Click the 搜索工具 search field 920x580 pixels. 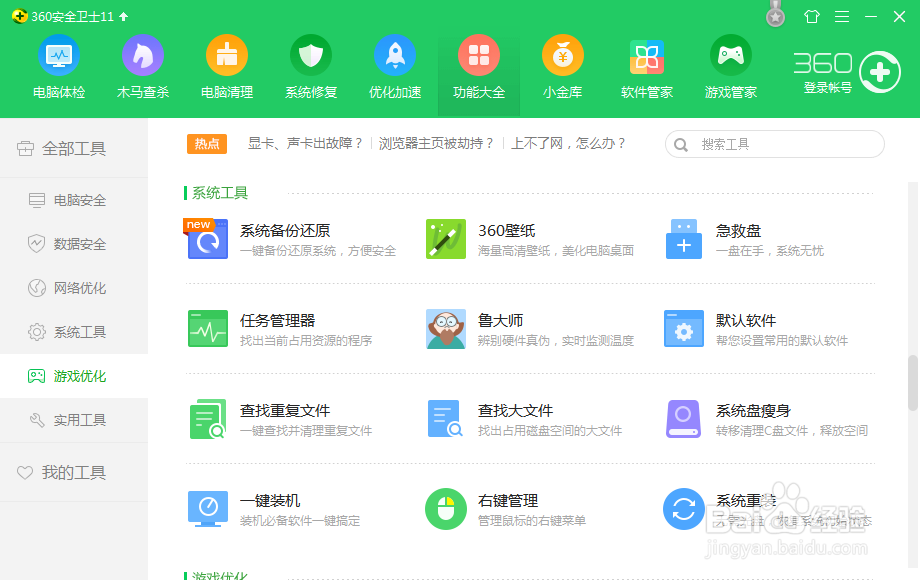pyautogui.click(x=775, y=144)
